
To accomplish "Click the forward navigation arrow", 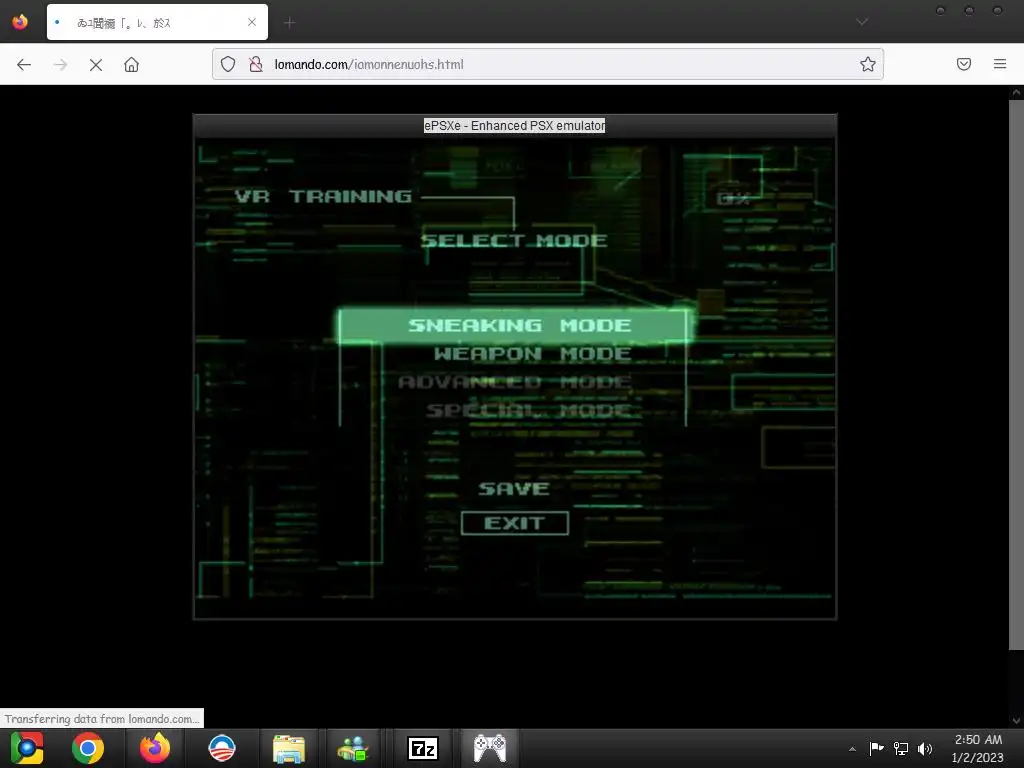I will pos(60,64).
